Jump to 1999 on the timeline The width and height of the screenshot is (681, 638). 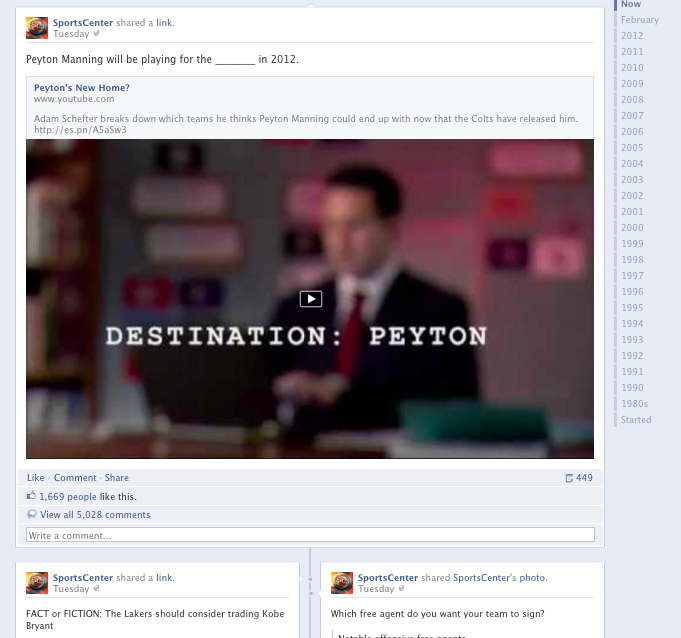coord(632,244)
